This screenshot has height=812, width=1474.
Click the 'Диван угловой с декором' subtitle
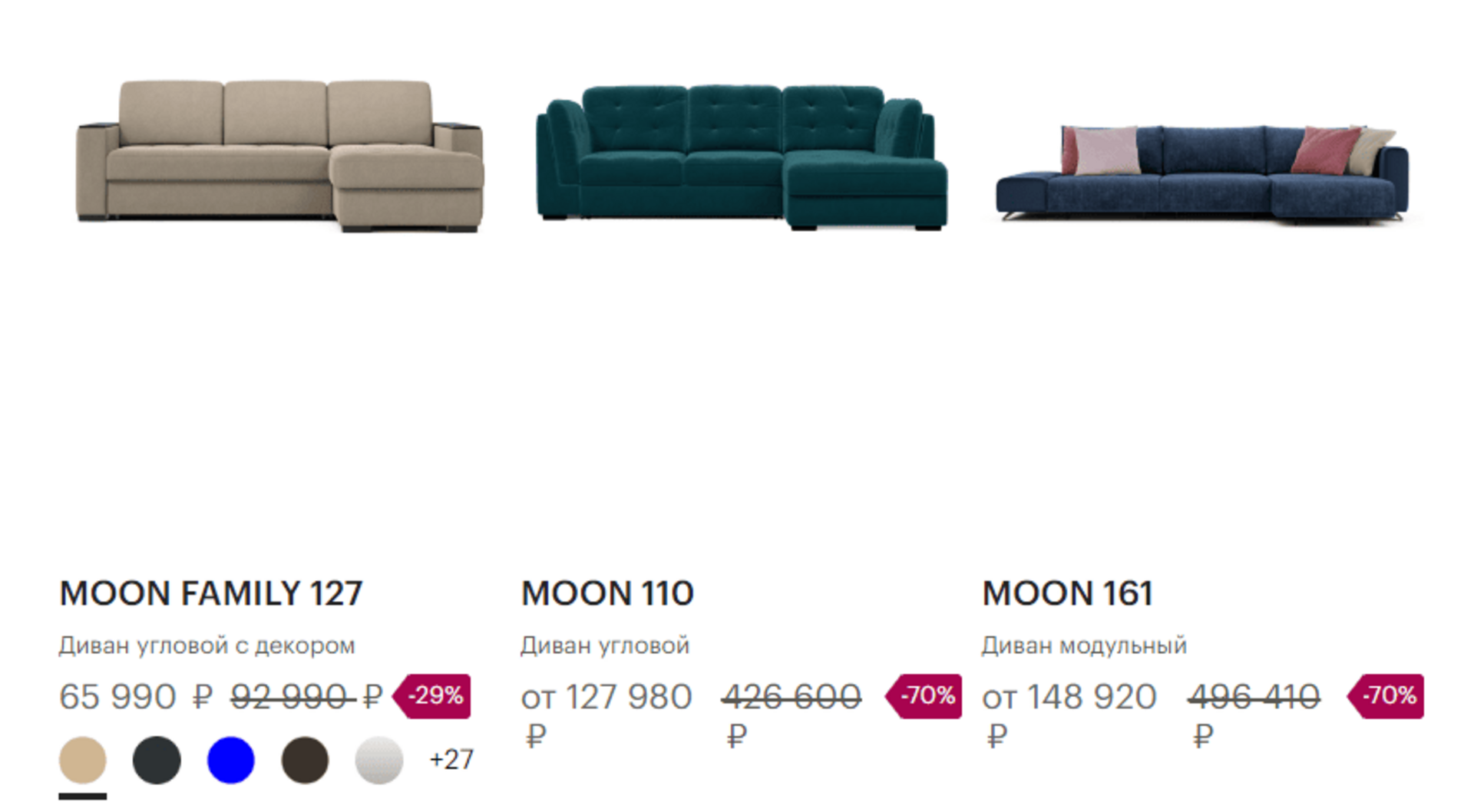(x=207, y=645)
